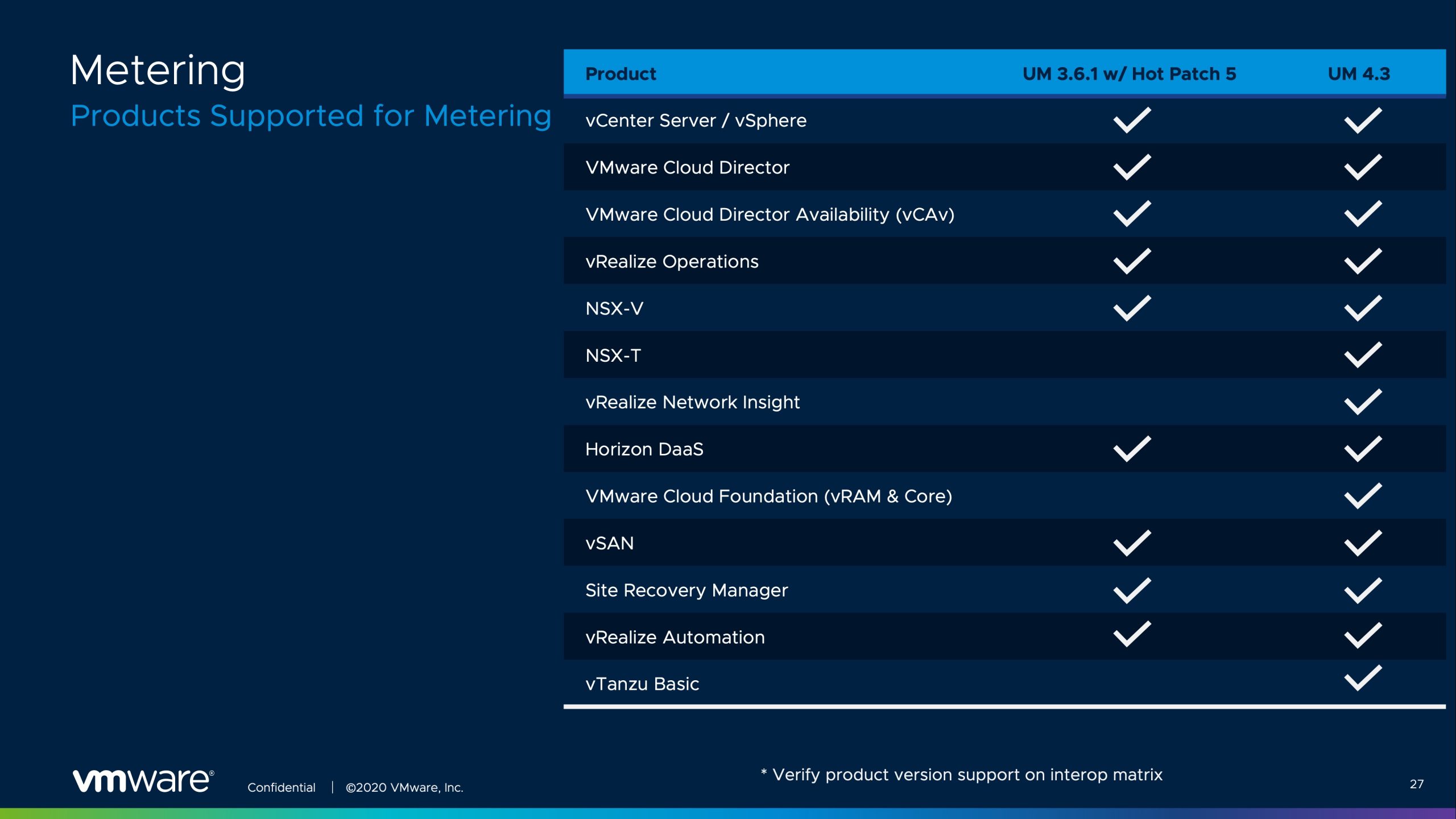Image resolution: width=1456 pixels, height=819 pixels.
Task: Click vRealize Operations row label
Action: coord(672,261)
